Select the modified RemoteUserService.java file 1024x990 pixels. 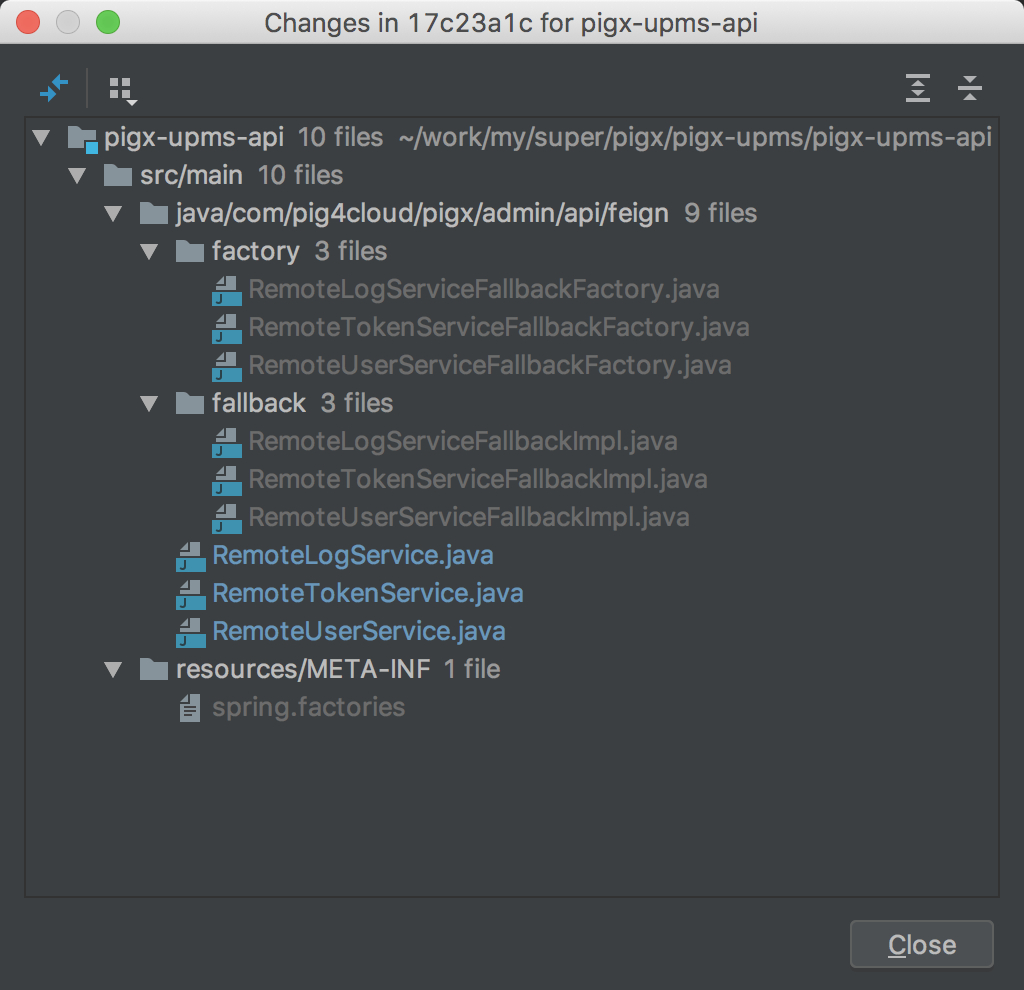tap(359, 631)
